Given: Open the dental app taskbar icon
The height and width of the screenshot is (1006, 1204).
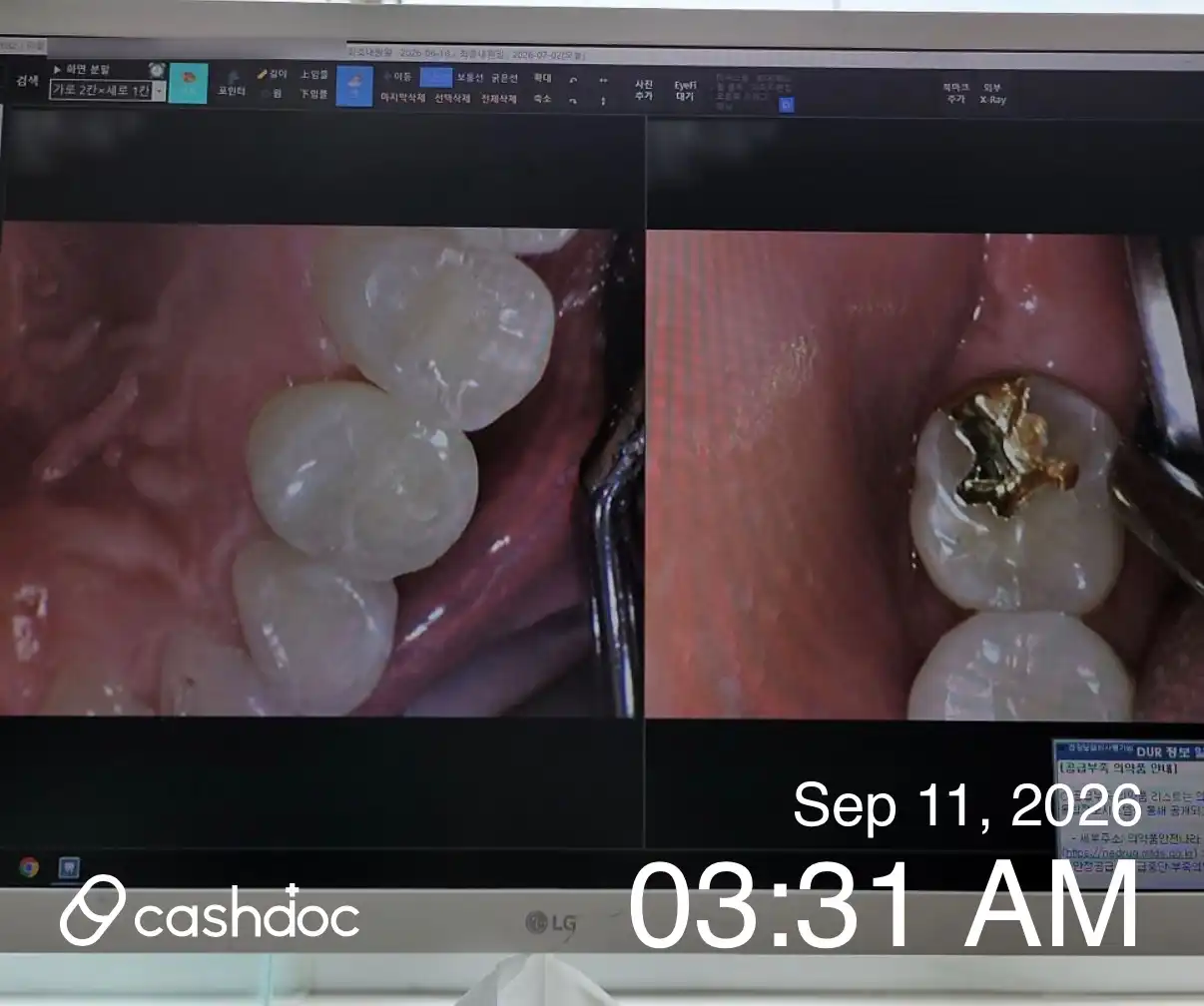Looking at the screenshot, I should pyautogui.click(x=68, y=867).
